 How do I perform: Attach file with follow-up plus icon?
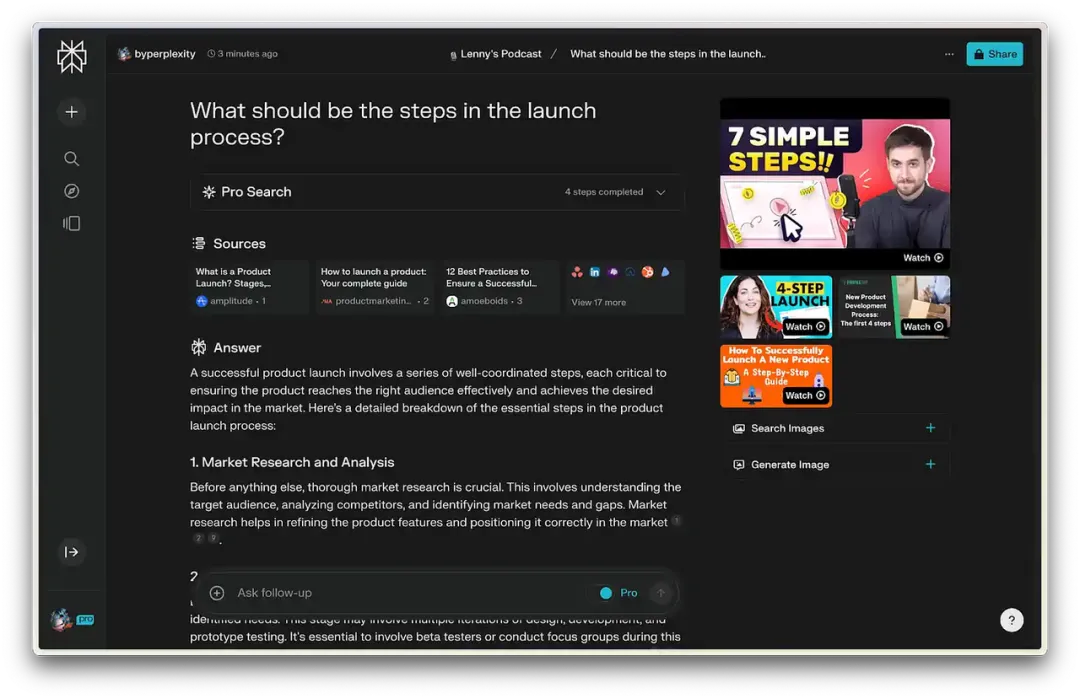point(217,593)
